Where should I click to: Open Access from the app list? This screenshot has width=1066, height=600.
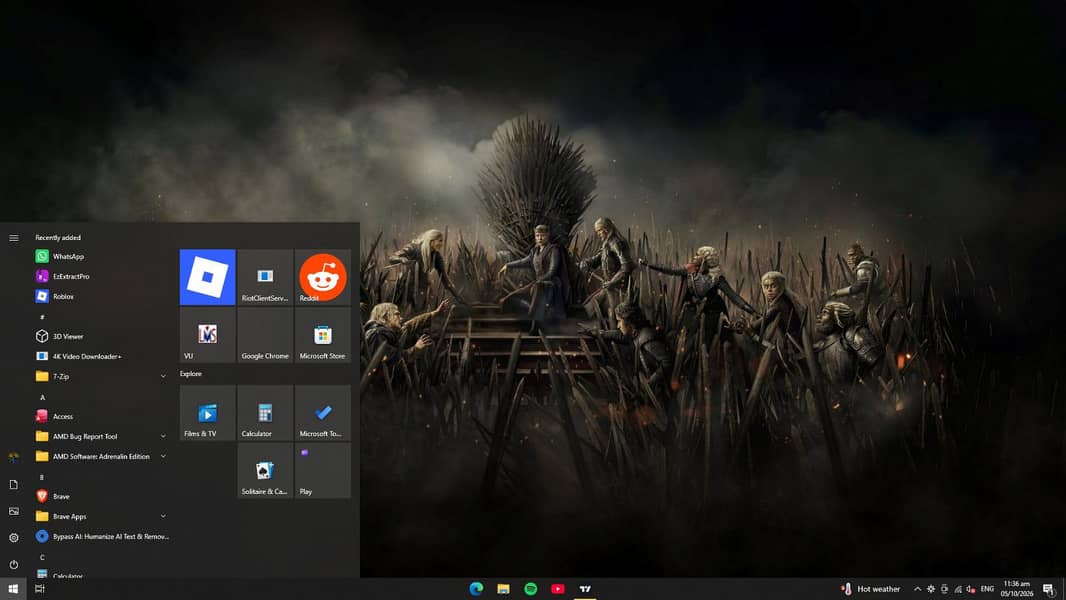(x=102, y=417)
